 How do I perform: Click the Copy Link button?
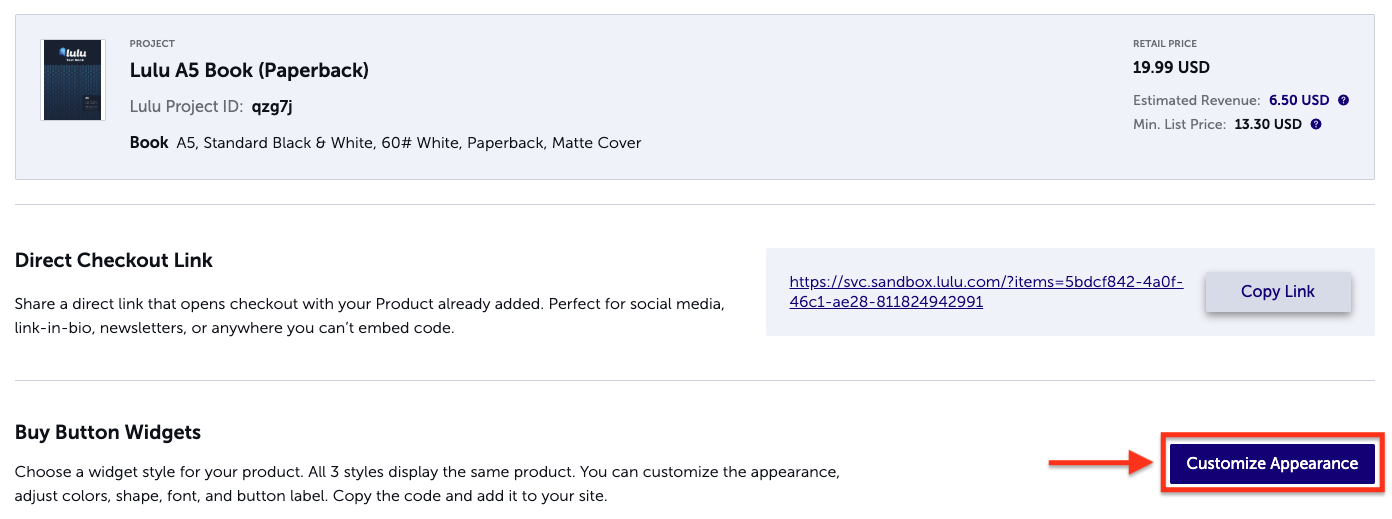click(x=1278, y=291)
